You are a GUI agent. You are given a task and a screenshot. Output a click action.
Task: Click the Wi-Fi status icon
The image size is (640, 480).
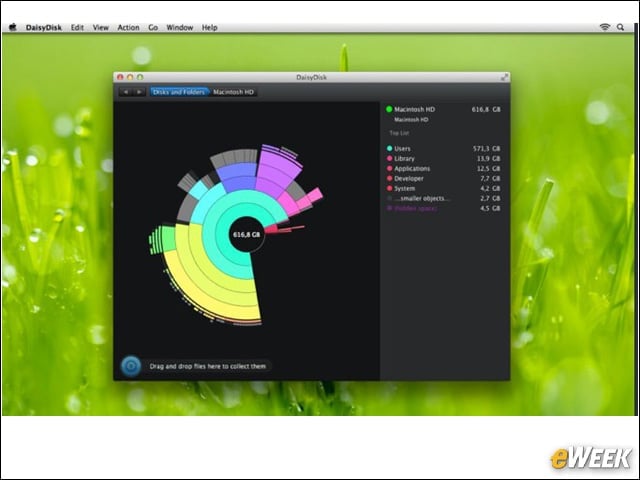[x=604, y=27]
